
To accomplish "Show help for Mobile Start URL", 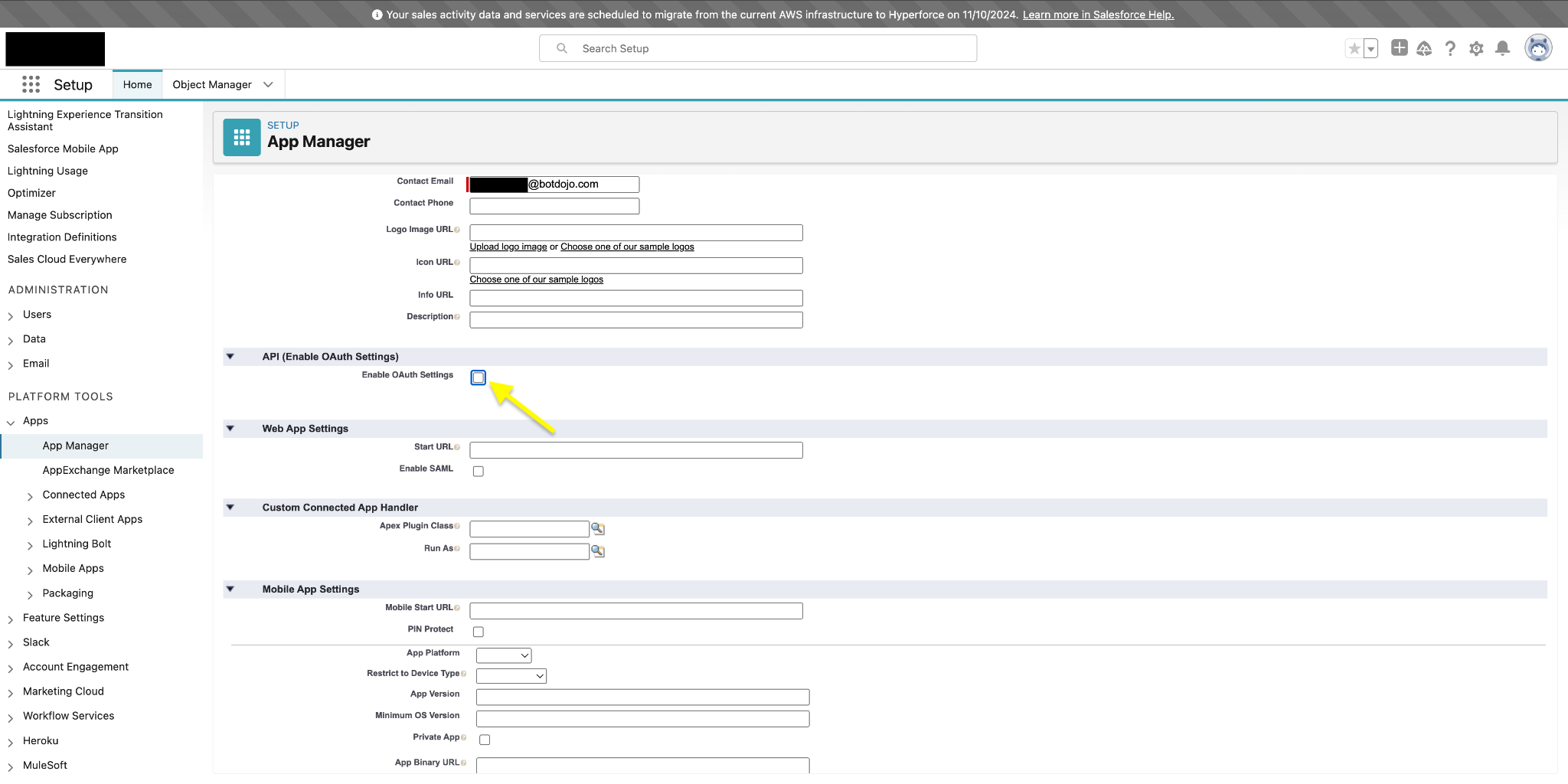I will (x=457, y=608).
